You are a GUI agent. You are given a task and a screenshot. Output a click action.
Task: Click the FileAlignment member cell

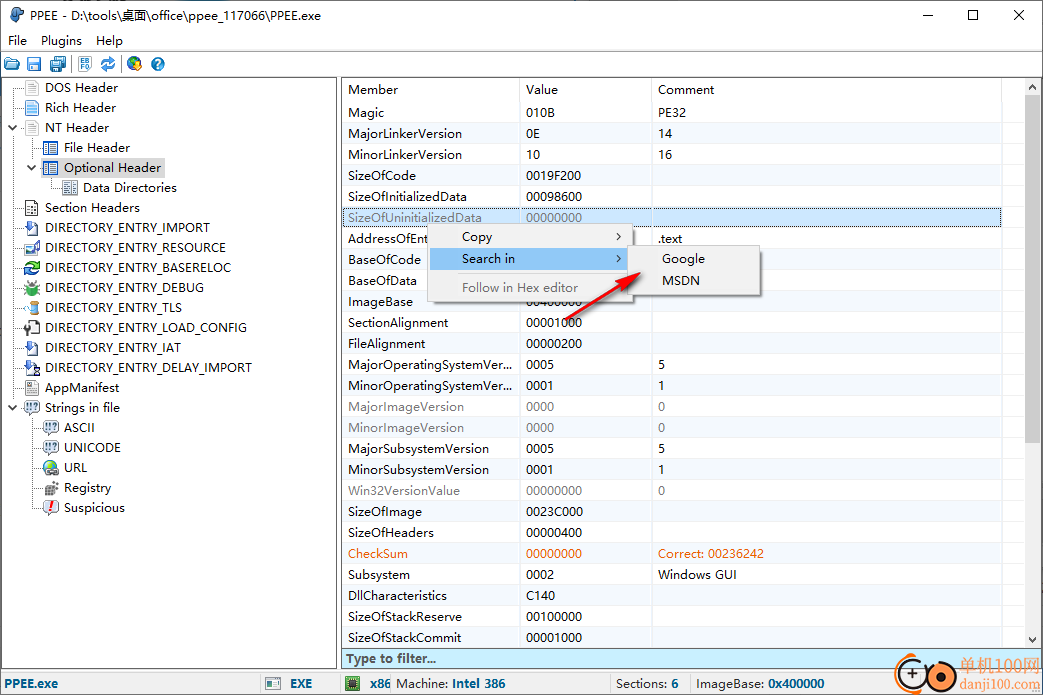386,344
